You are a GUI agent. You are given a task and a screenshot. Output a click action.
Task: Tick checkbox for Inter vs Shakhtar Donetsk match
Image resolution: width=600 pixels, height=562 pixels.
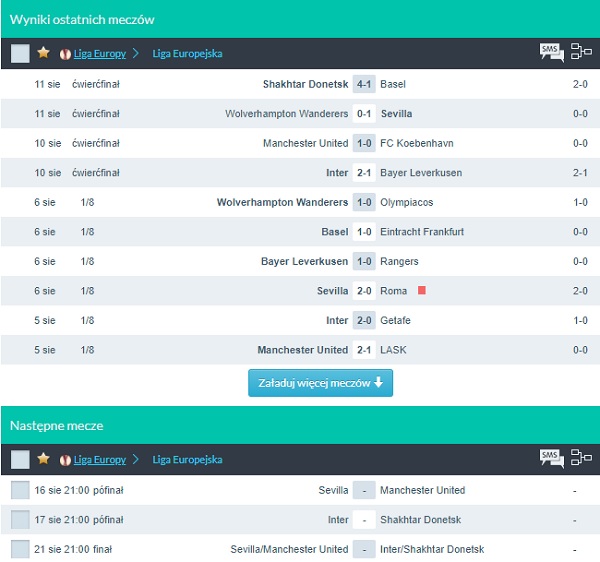coord(20,520)
